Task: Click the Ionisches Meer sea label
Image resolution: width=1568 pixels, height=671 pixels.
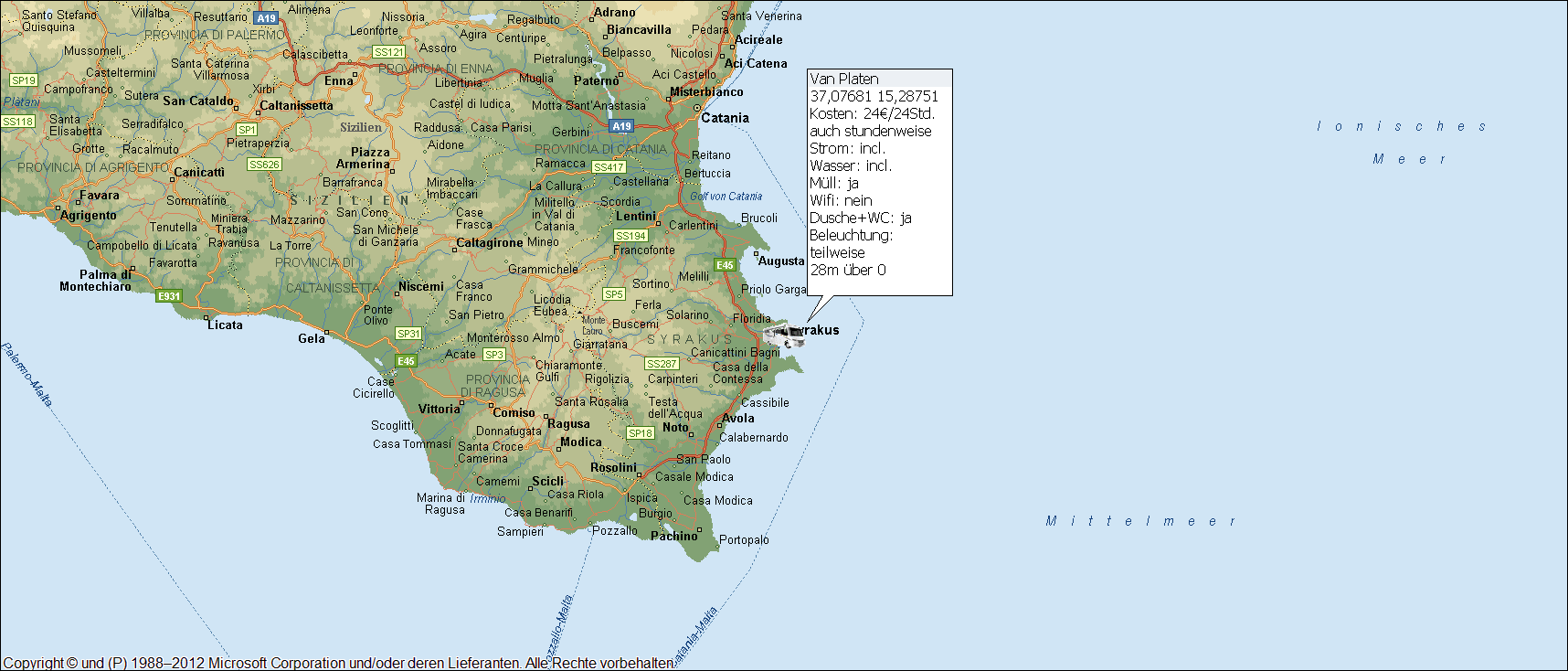Action: [x=1404, y=143]
